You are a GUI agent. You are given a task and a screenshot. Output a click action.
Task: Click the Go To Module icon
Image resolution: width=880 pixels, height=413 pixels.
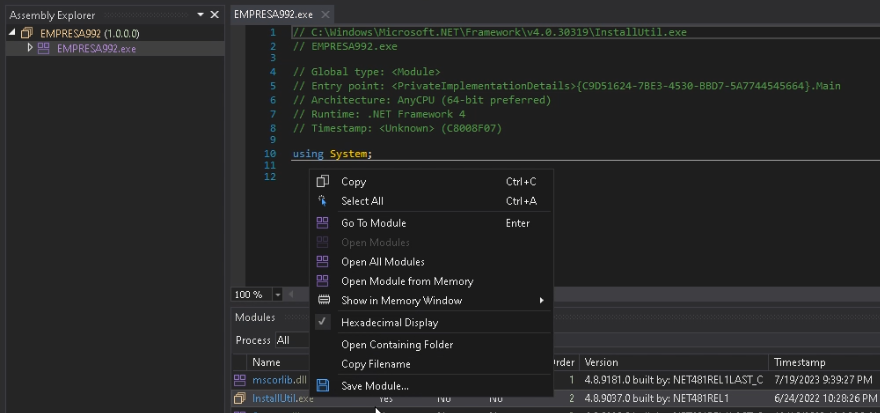[322, 223]
